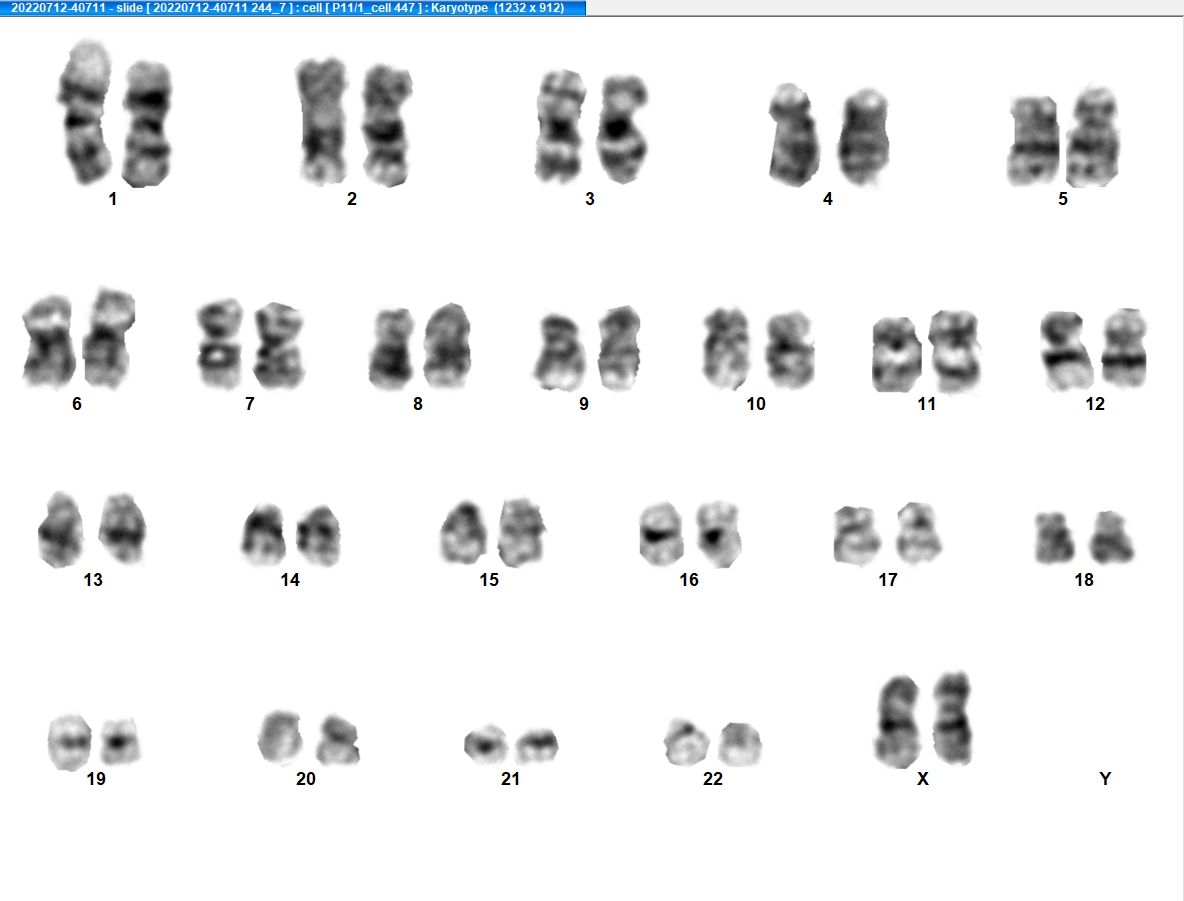Select the left chromosome 11 image
This screenshot has height=901, width=1184.
(896, 354)
